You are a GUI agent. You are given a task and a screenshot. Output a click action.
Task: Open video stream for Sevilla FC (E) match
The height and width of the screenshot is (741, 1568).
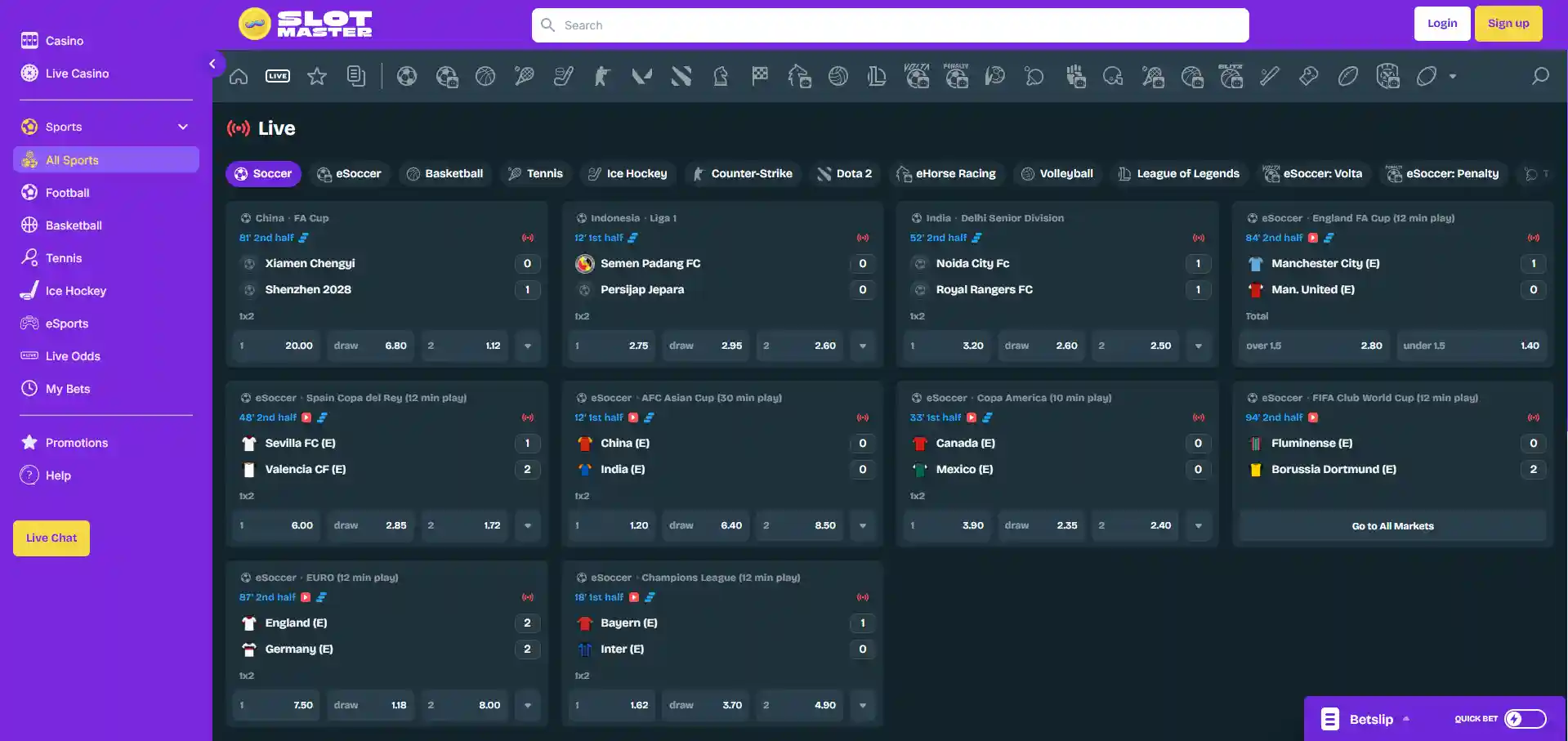[x=306, y=417]
